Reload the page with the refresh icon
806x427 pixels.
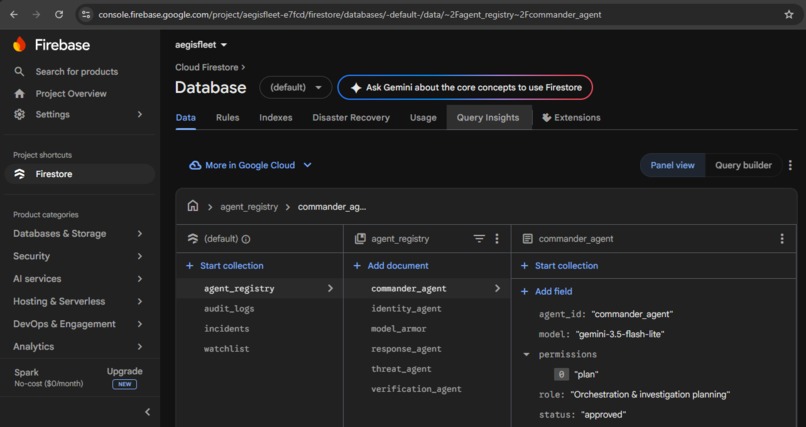59,14
